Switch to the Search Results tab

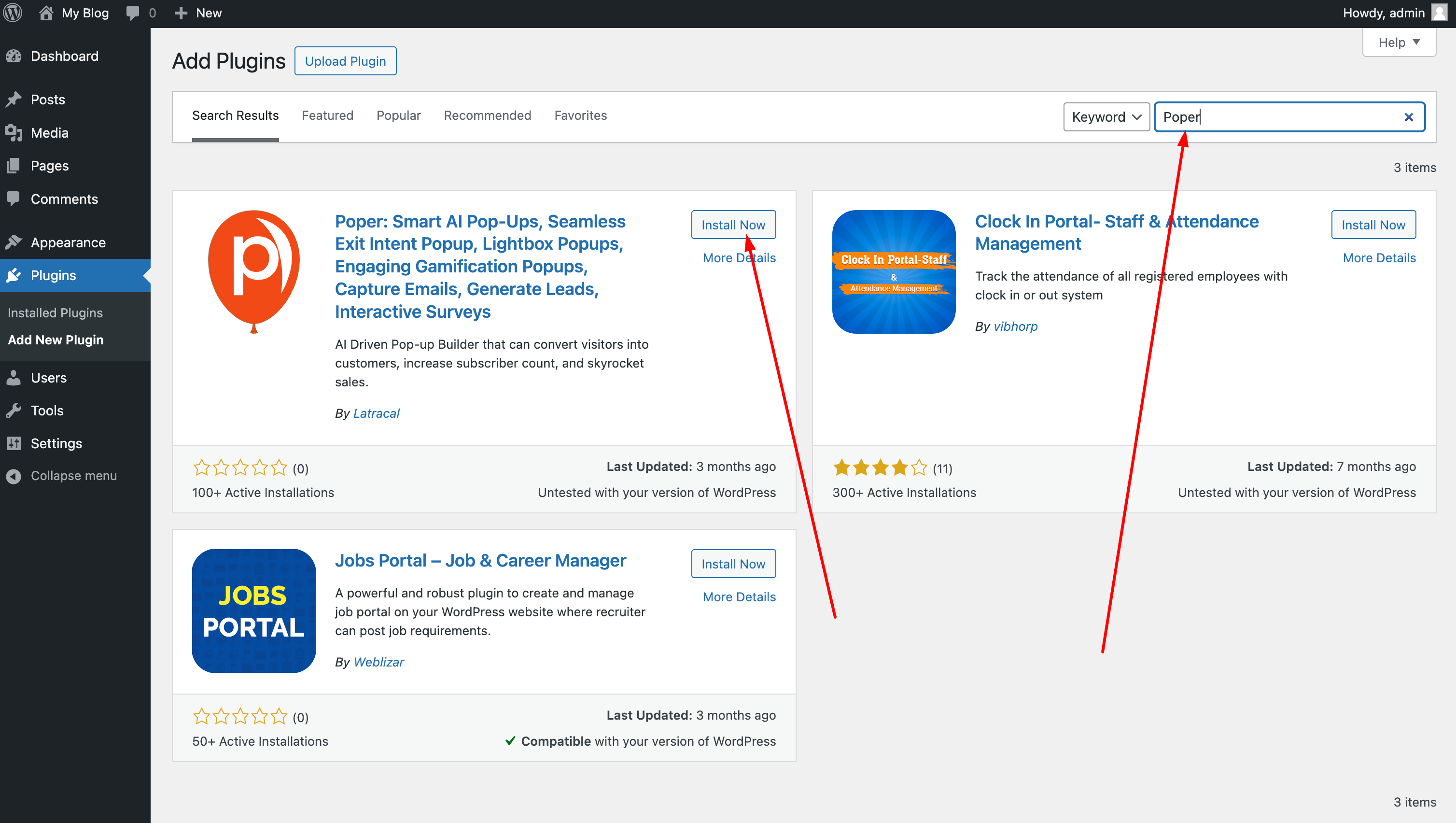[x=235, y=115]
